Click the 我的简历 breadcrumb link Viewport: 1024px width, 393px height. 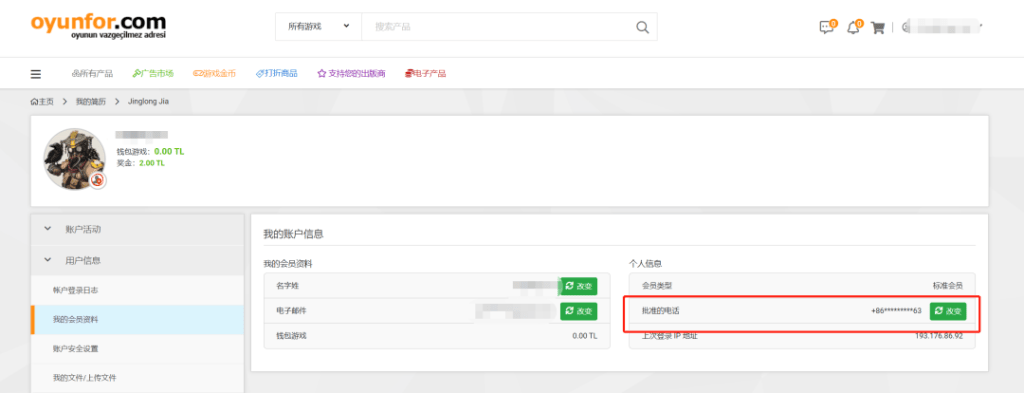(90, 102)
